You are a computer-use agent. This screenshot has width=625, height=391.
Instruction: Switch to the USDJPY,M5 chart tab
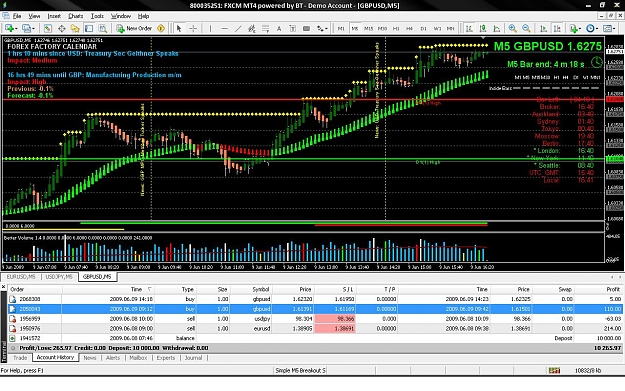(x=59, y=276)
